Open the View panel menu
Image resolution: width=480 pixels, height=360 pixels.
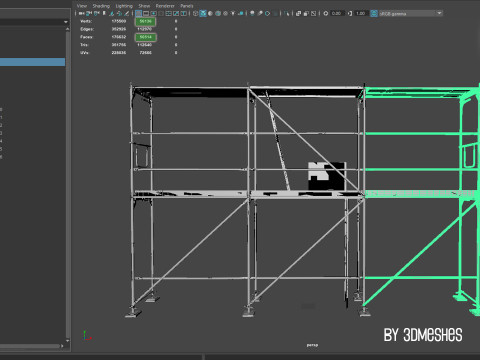pos(82,6)
